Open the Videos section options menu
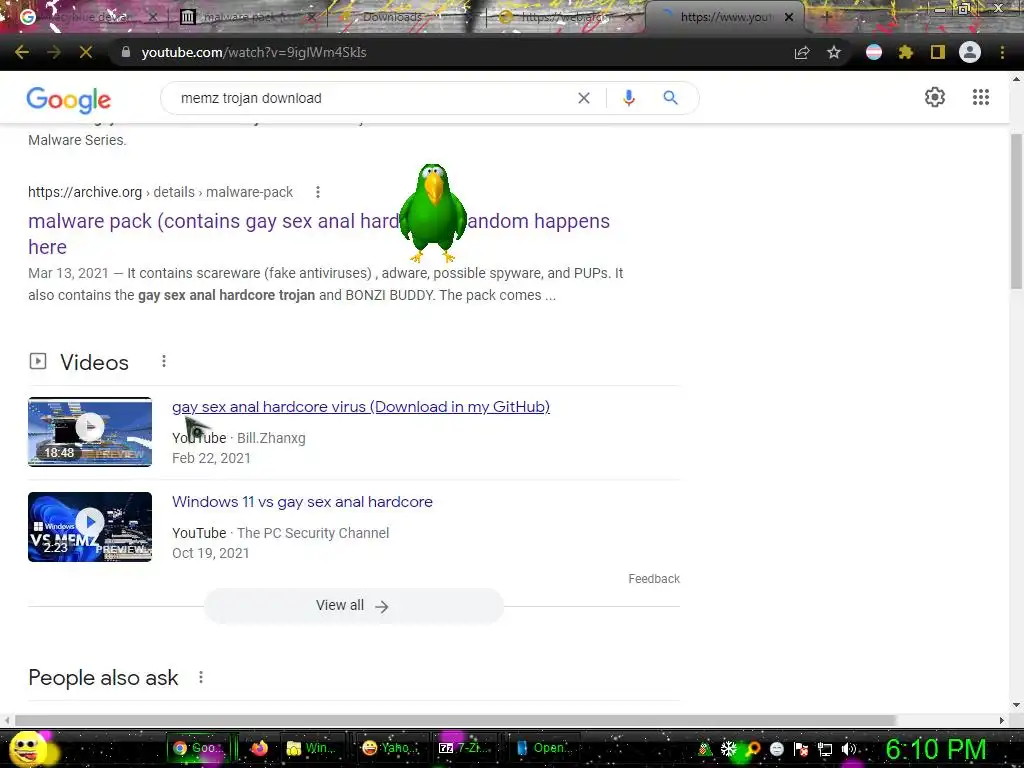This screenshot has height=768, width=1024. [164, 361]
